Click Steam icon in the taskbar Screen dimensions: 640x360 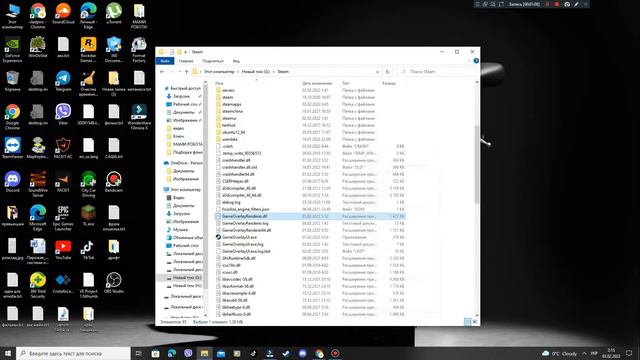coord(286,353)
